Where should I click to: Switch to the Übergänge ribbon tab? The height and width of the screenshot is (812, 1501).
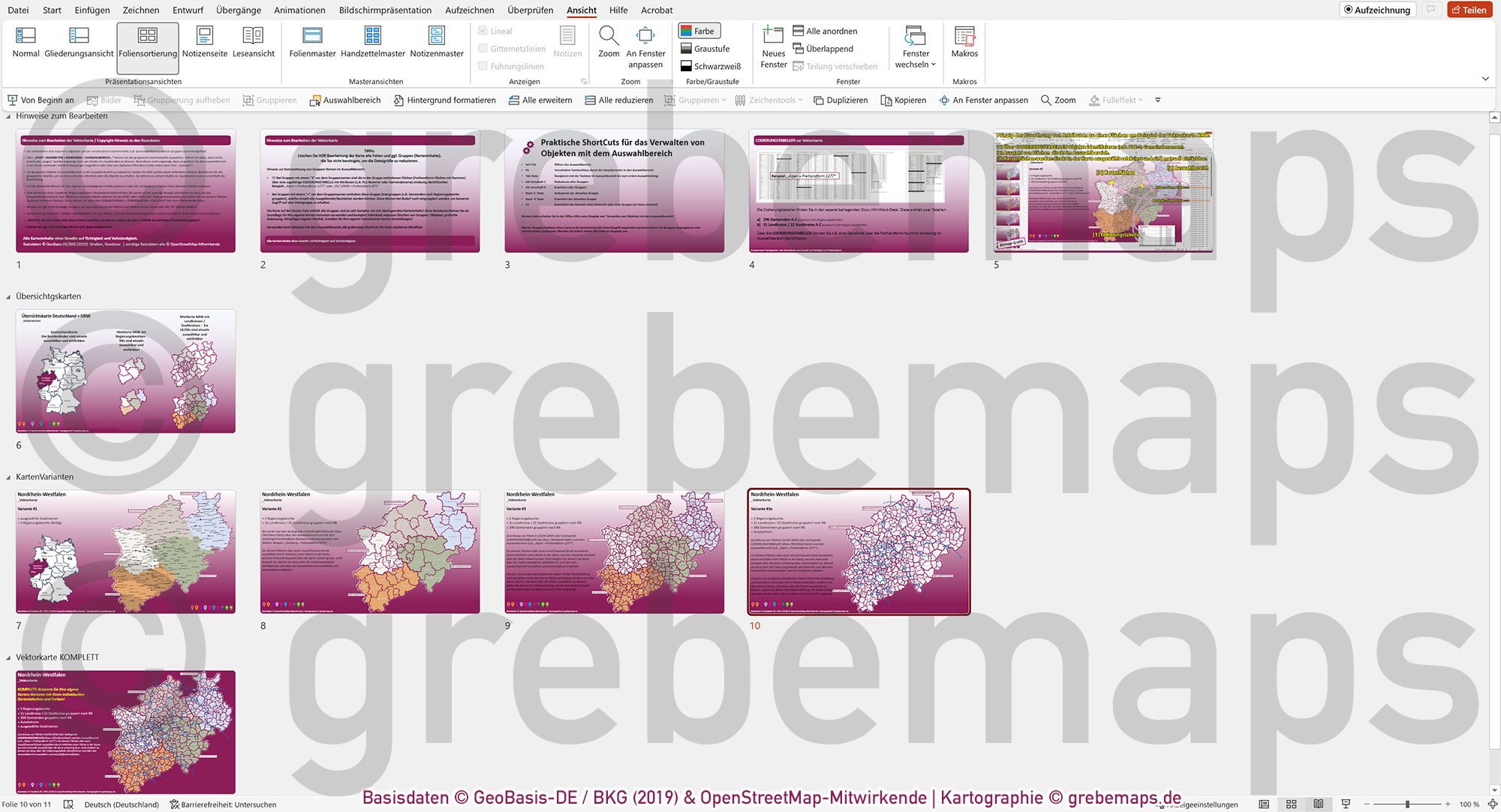click(239, 10)
